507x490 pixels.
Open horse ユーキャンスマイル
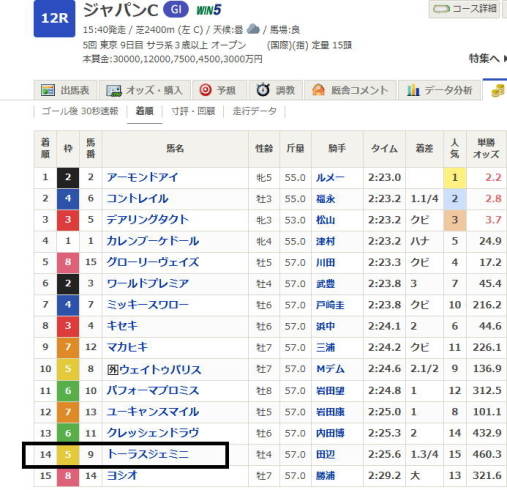coord(153,412)
